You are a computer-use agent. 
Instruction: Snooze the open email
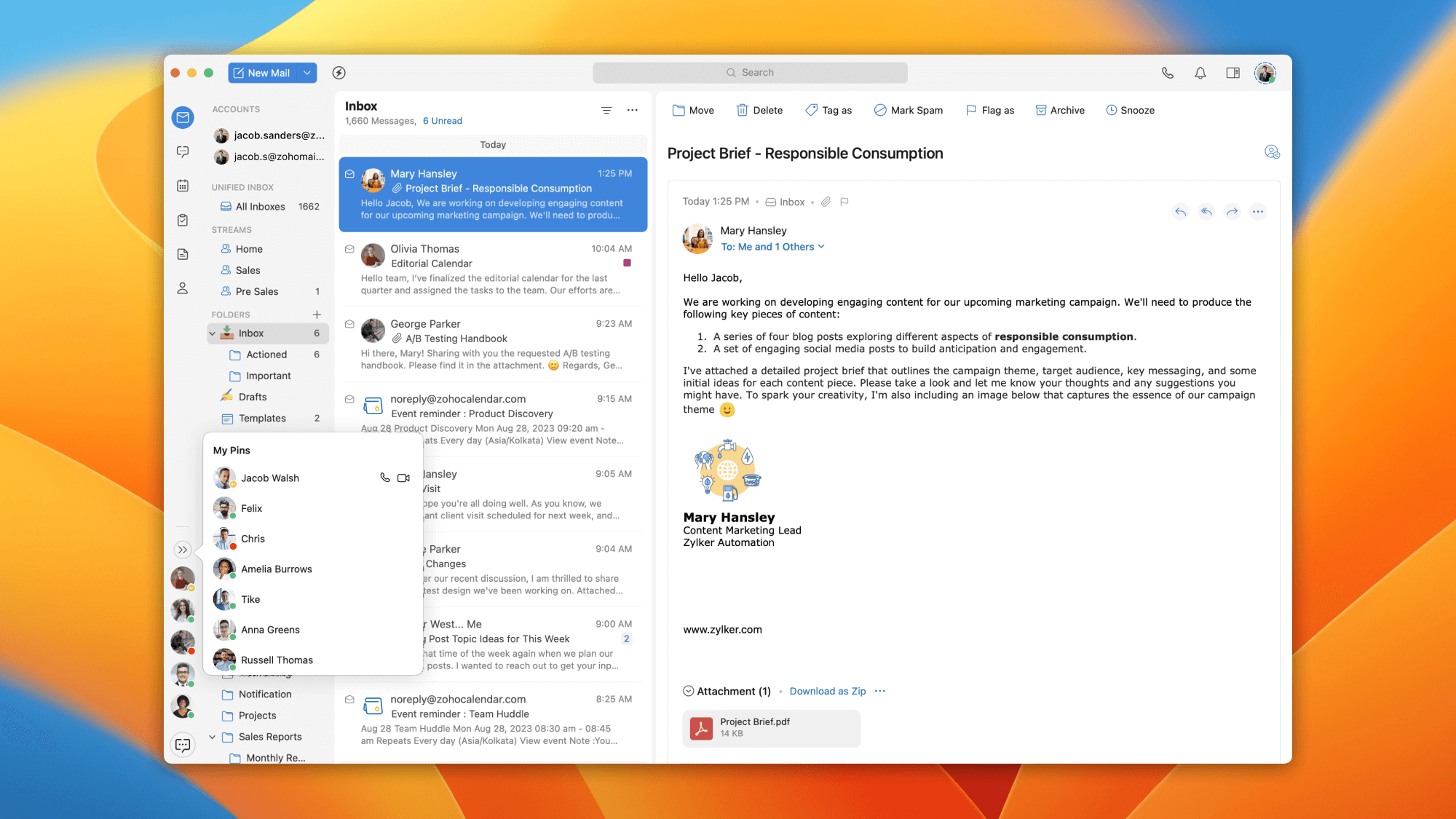1130,111
